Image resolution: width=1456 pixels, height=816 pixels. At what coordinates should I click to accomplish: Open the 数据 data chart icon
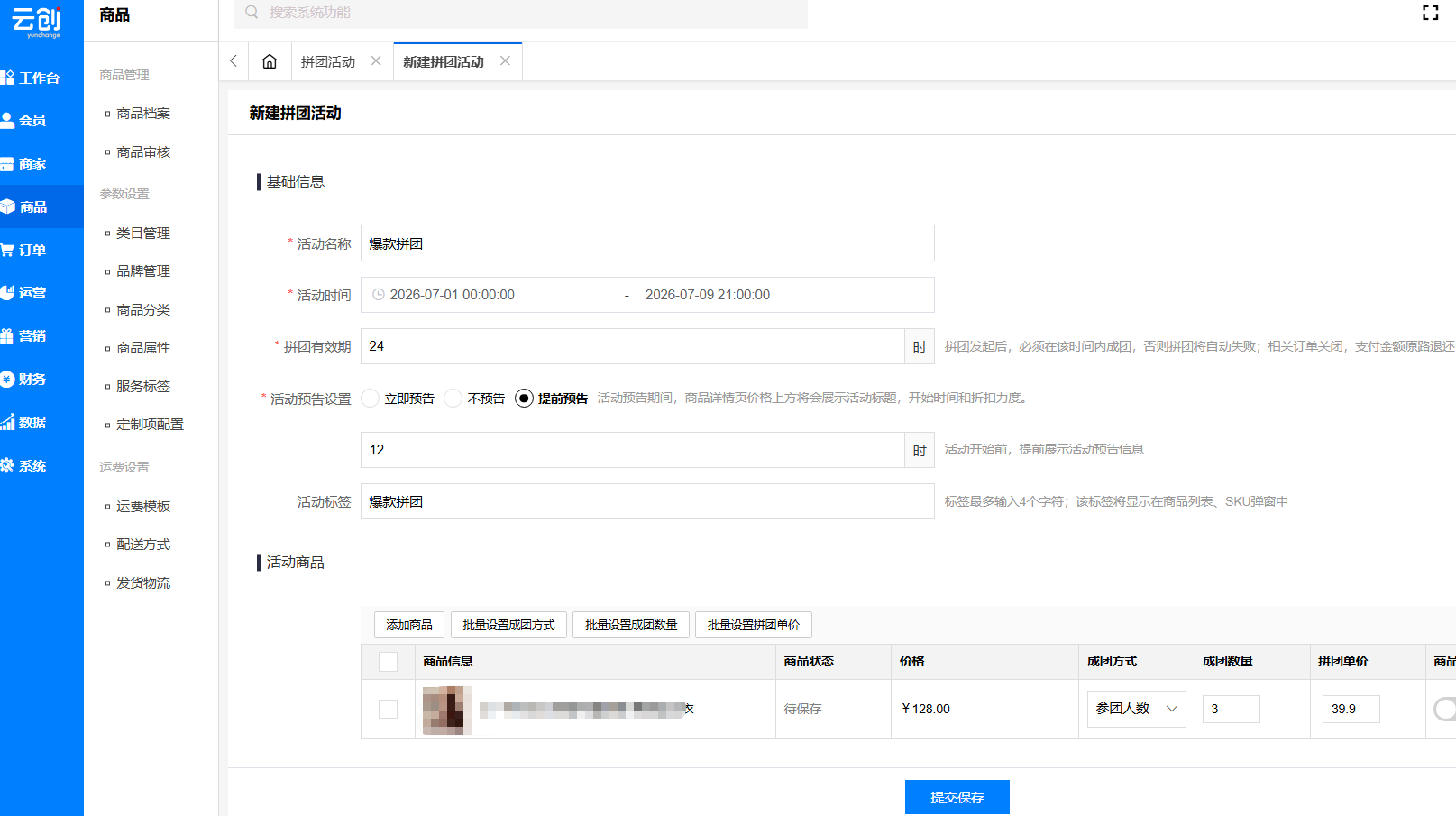[7, 422]
